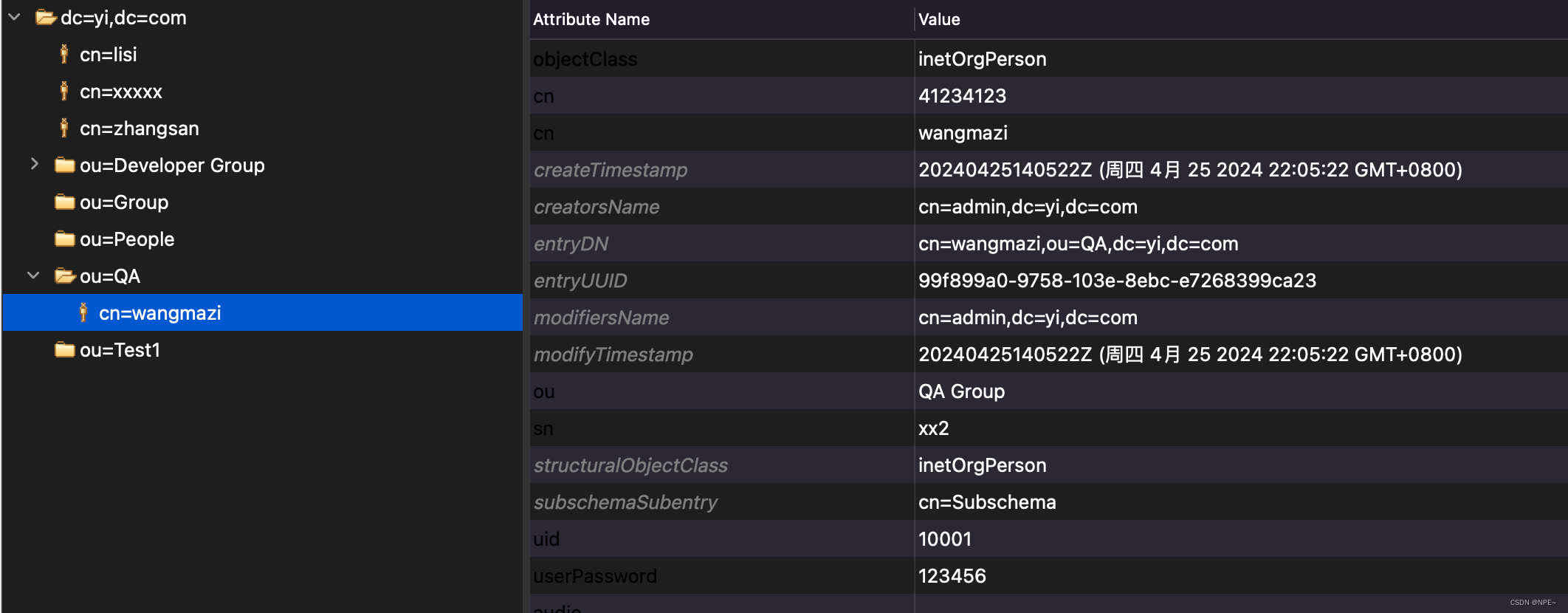Click the modifiersName attribute name
The height and width of the screenshot is (613, 1568).
[x=602, y=318]
